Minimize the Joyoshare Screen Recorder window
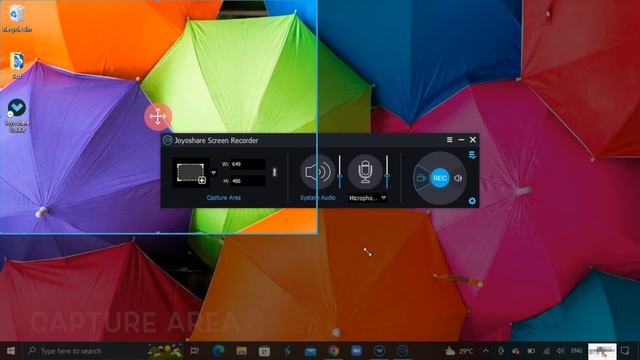 [461, 140]
